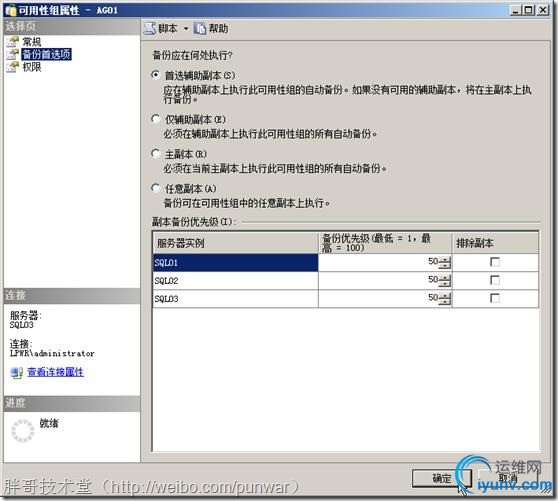Click the 确定 button
The image size is (558, 501).
(x=442, y=478)
